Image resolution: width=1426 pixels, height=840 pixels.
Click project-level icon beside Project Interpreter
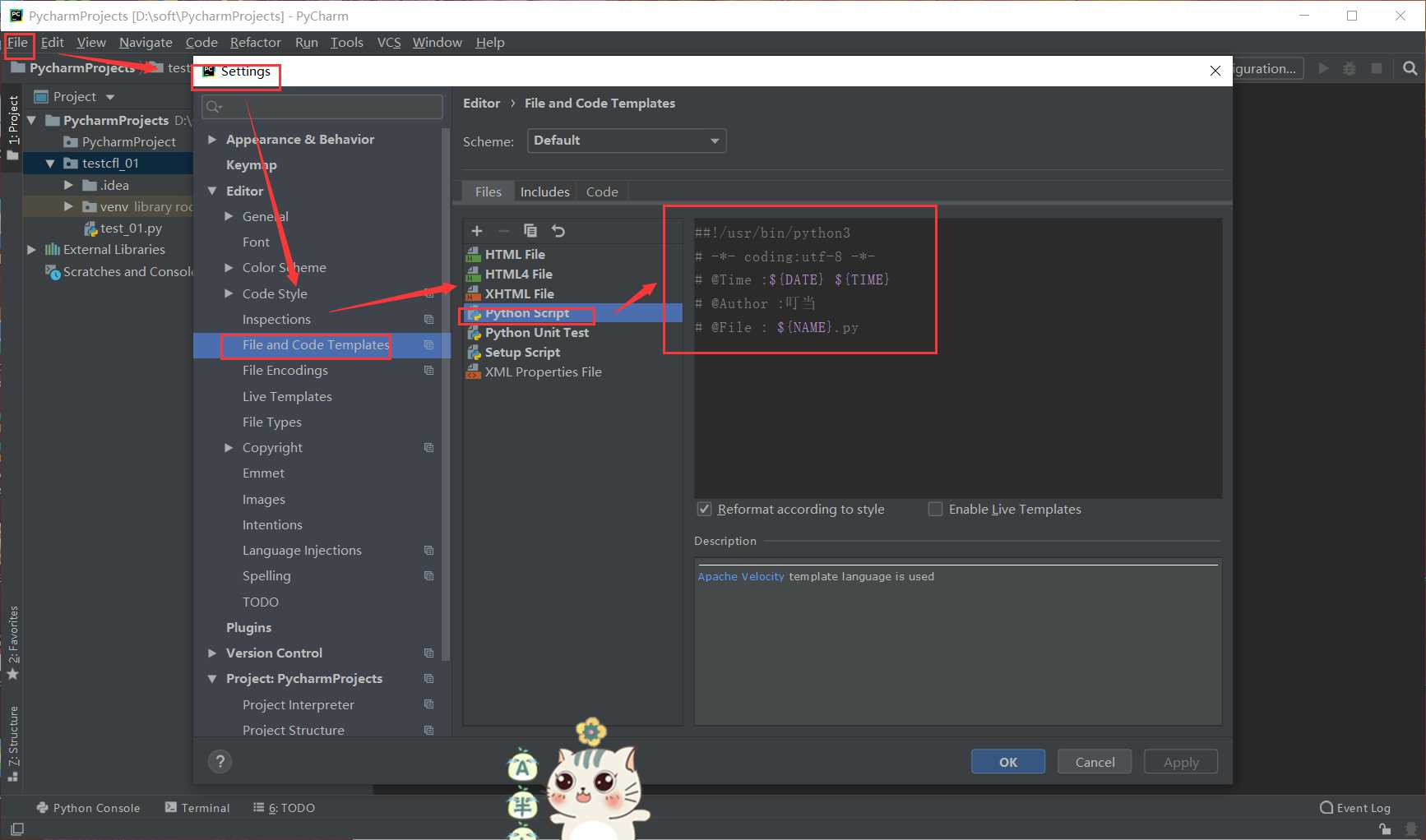click(x=428, y=704)
